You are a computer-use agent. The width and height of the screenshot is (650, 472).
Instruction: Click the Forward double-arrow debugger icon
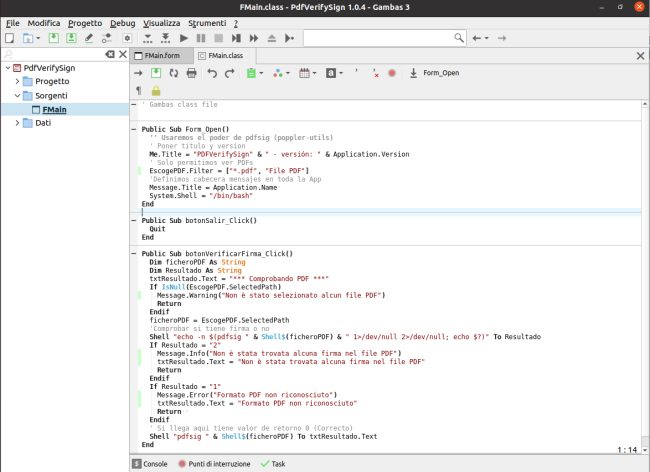(254, 38)
